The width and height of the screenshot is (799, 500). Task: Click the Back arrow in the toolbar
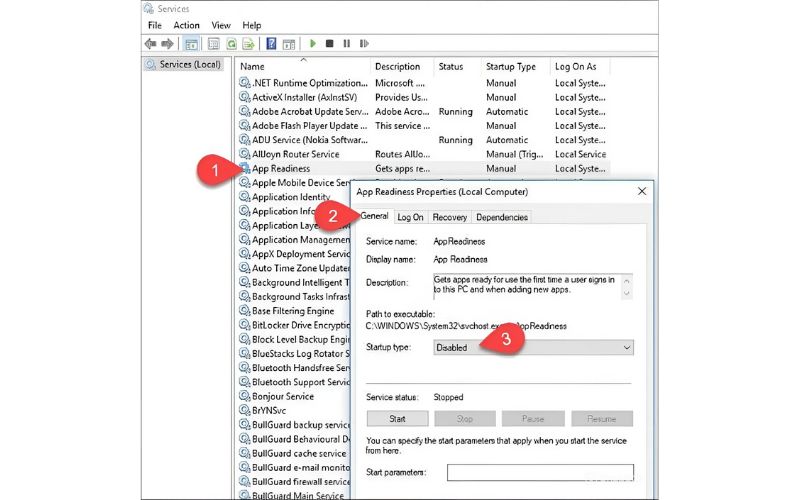(x=150, y=44)
